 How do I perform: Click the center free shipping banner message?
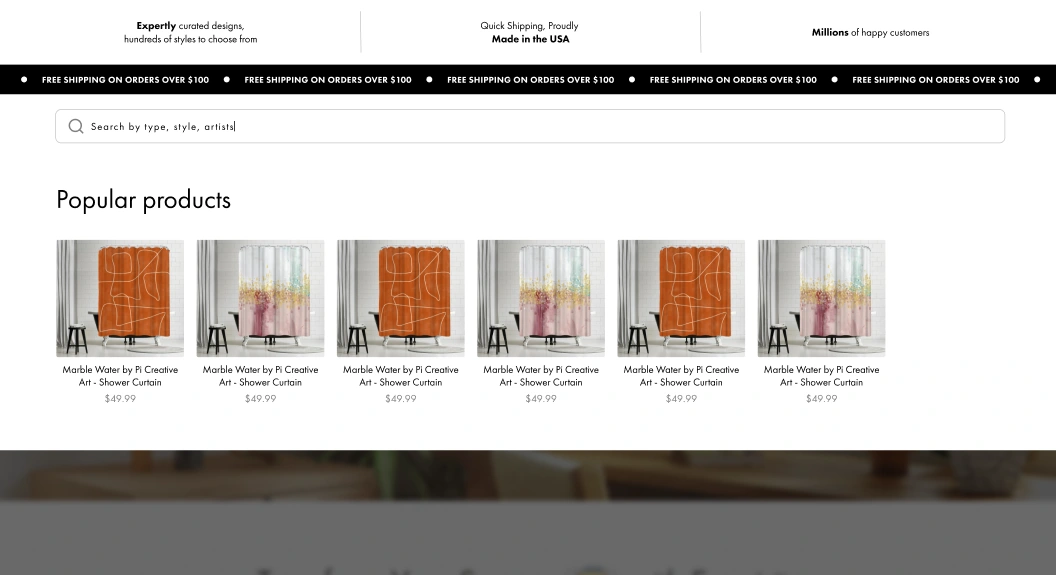tap(531, 79)
